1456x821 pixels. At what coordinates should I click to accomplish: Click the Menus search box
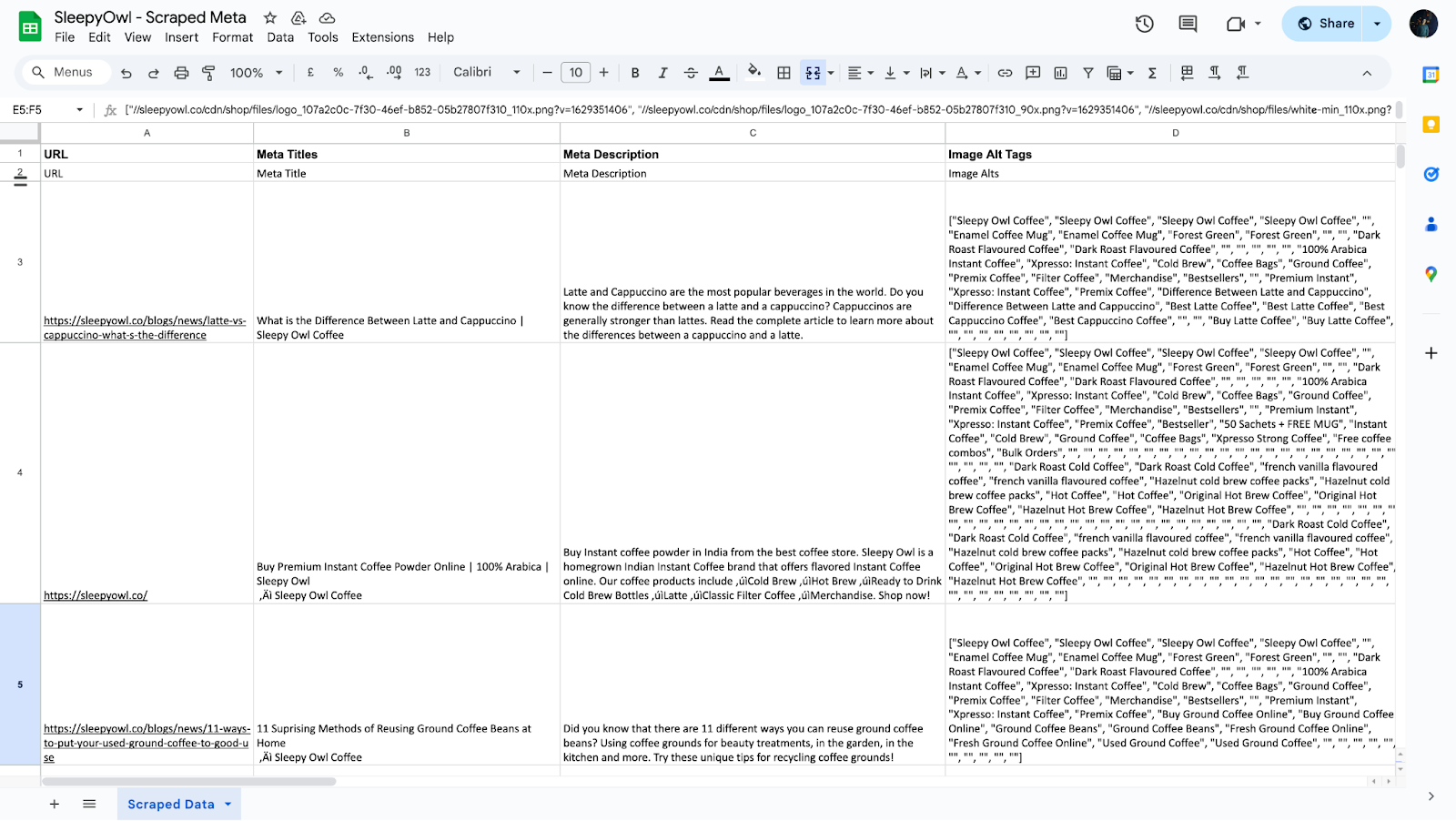67,73
